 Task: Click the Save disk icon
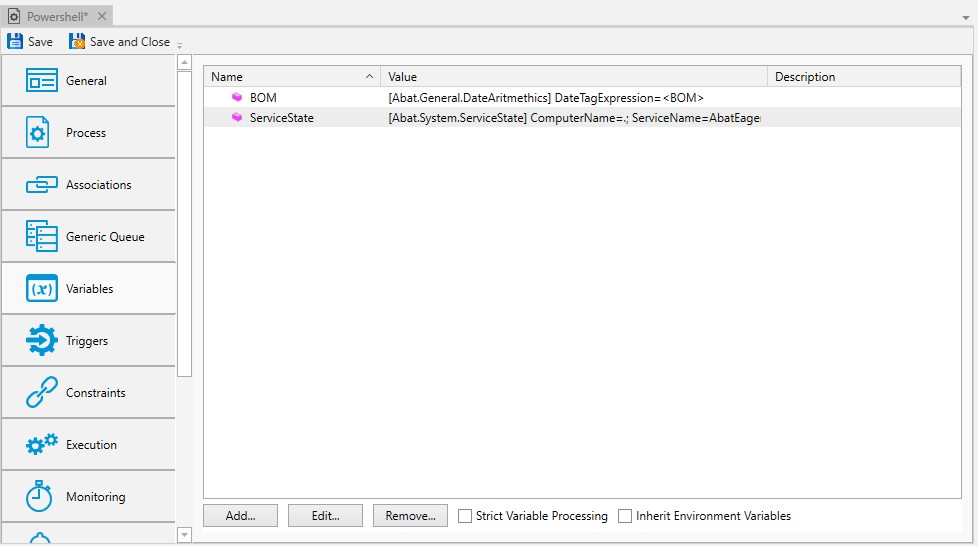15,42
